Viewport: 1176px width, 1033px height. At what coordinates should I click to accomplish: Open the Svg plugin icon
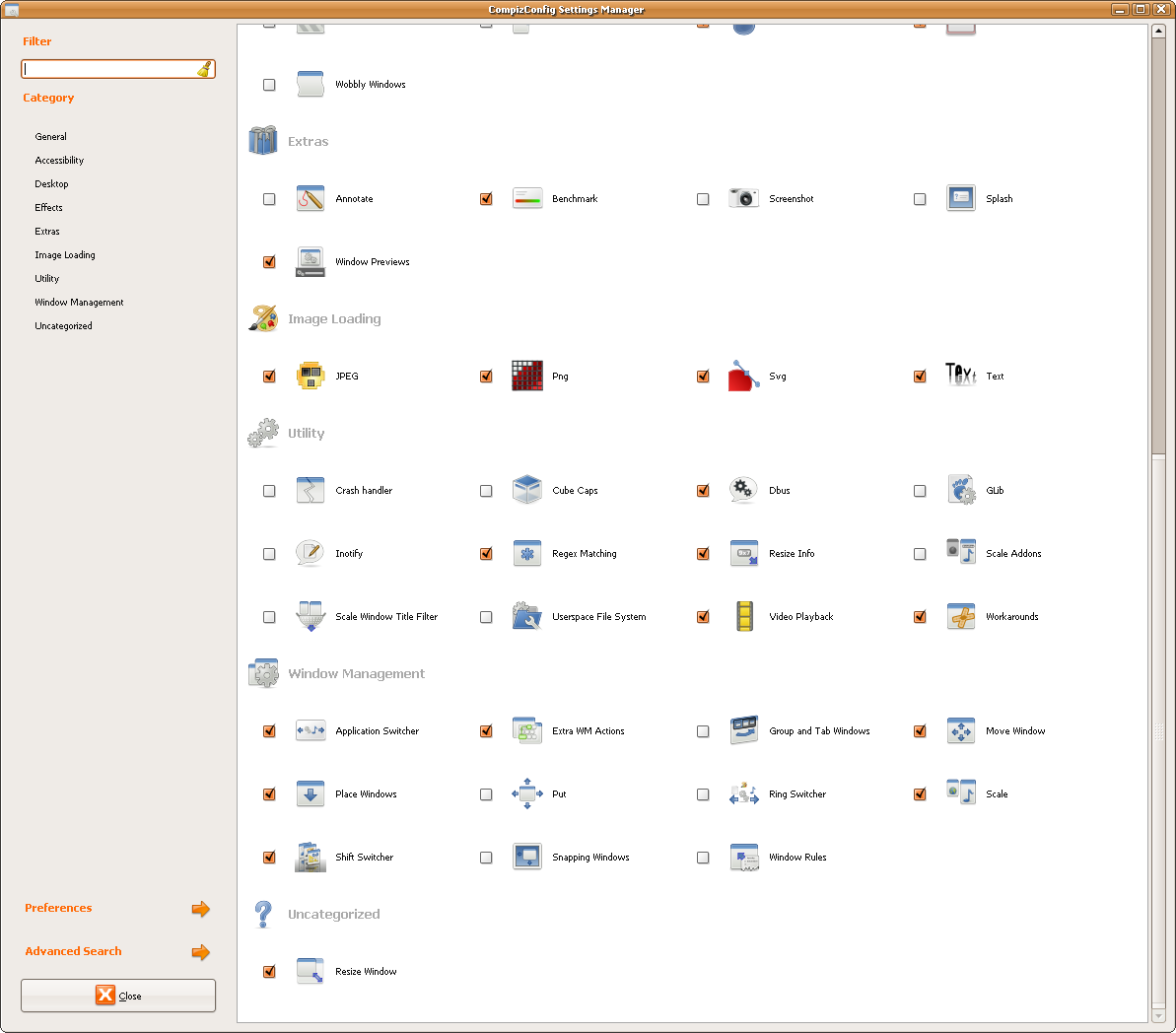point(744,376)
